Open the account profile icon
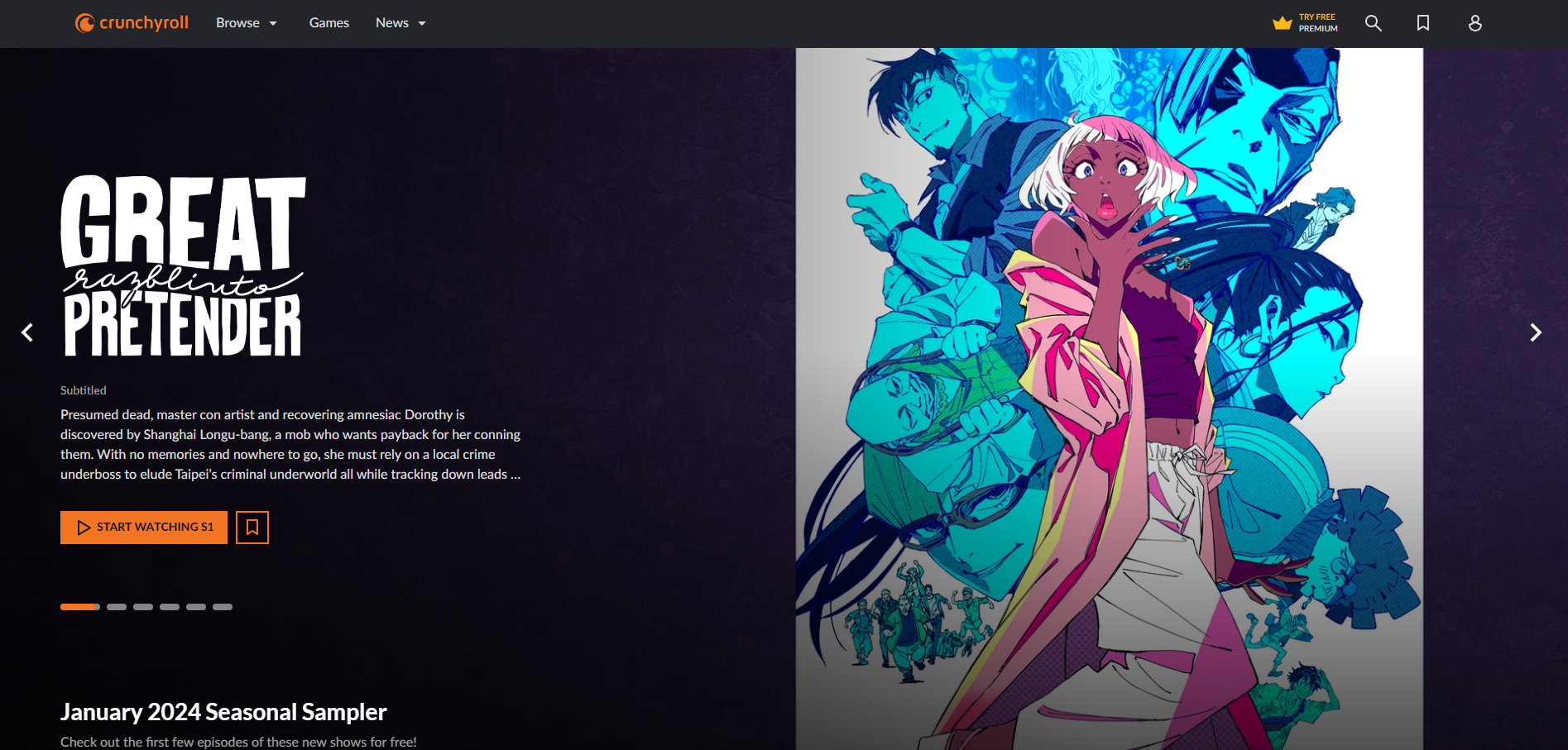This screenshot has width=1568, height=750. coord(1474,23)
